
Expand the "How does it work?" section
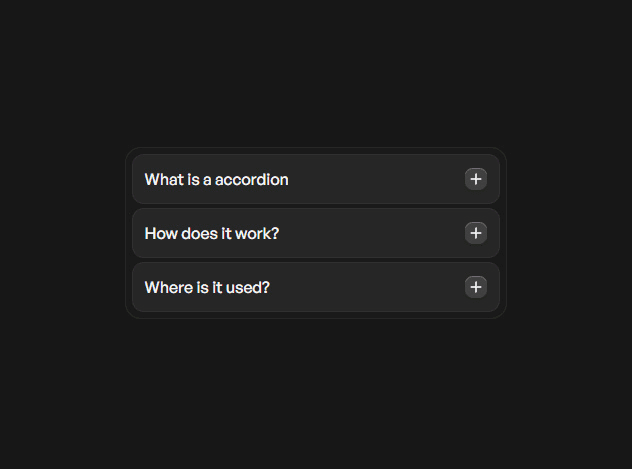(x=315, y=233)
